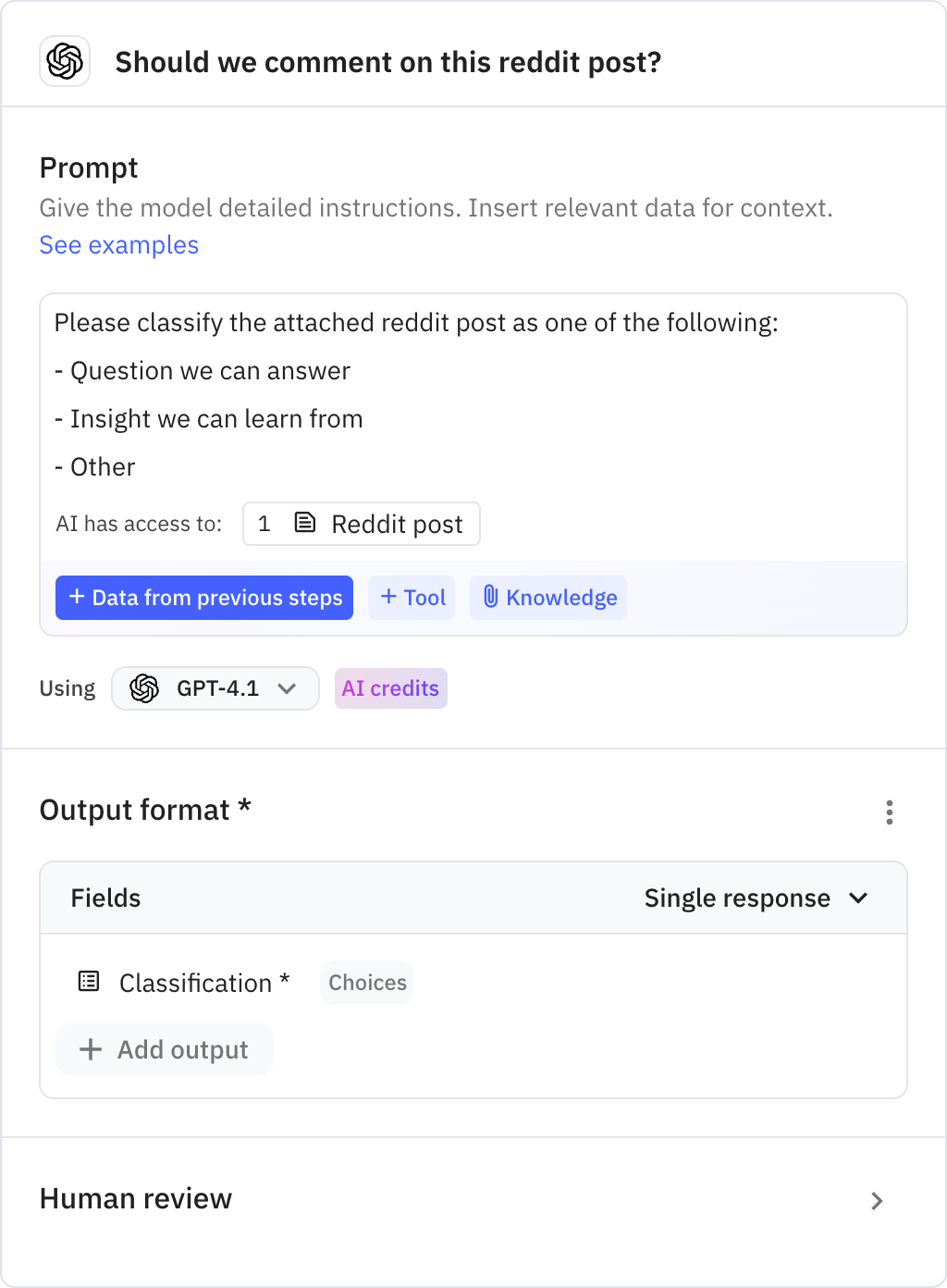Click the paperclip icon on the Knowledge button
The width and height of the screenshot is (947, 1288).
pyautogui.click(x=492, y=597)
